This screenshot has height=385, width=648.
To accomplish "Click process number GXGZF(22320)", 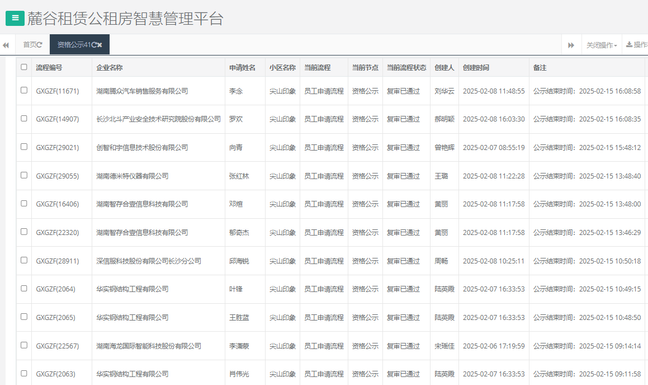I will [x=57, y=233].
